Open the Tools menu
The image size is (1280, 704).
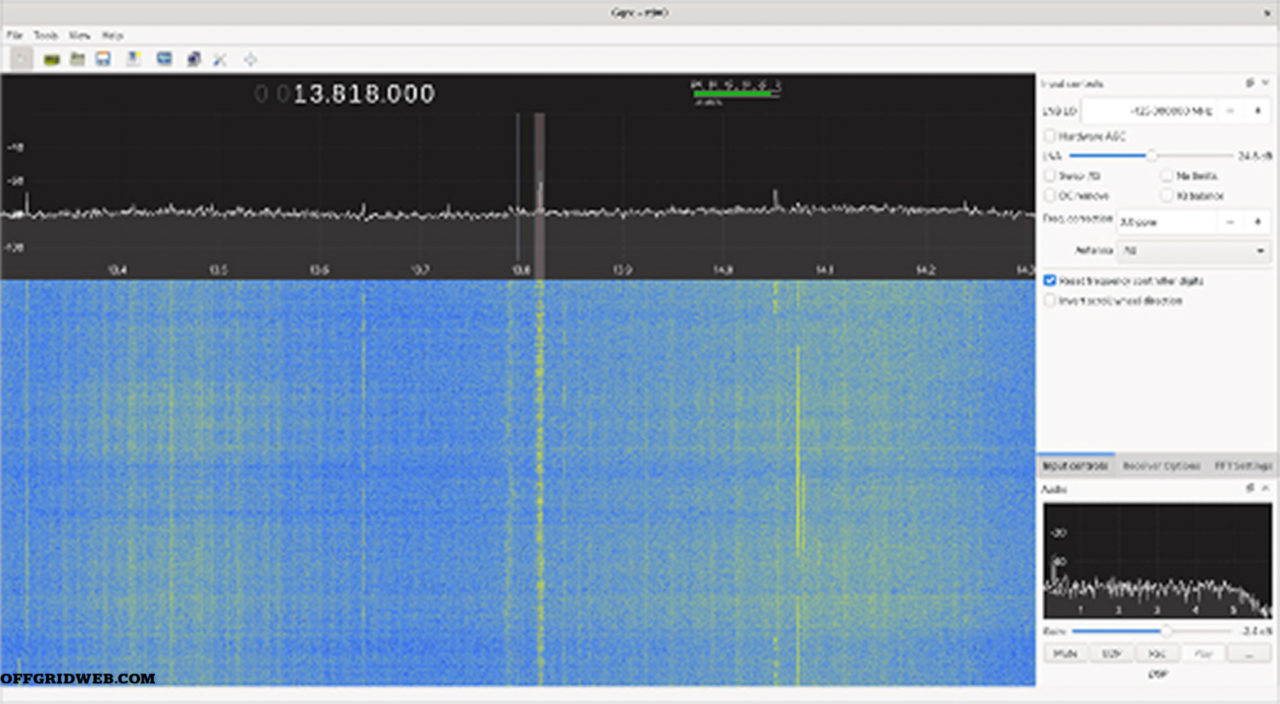point(45,34)
